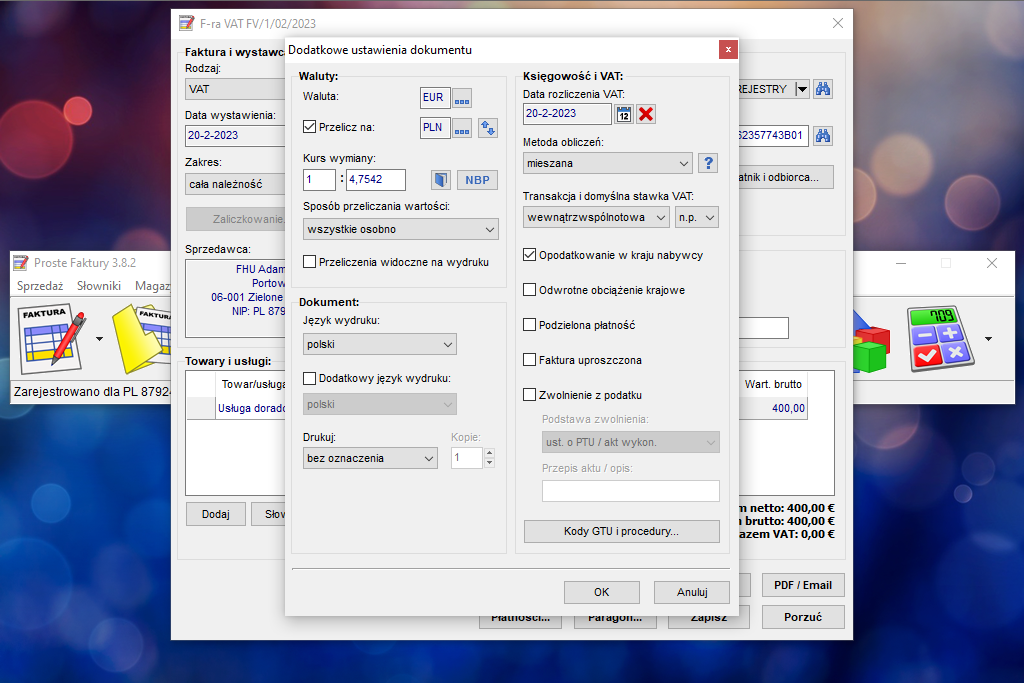Enable Odwrotne obciążenie krajowe
The image size is (1024, 683).
(530, 290)
